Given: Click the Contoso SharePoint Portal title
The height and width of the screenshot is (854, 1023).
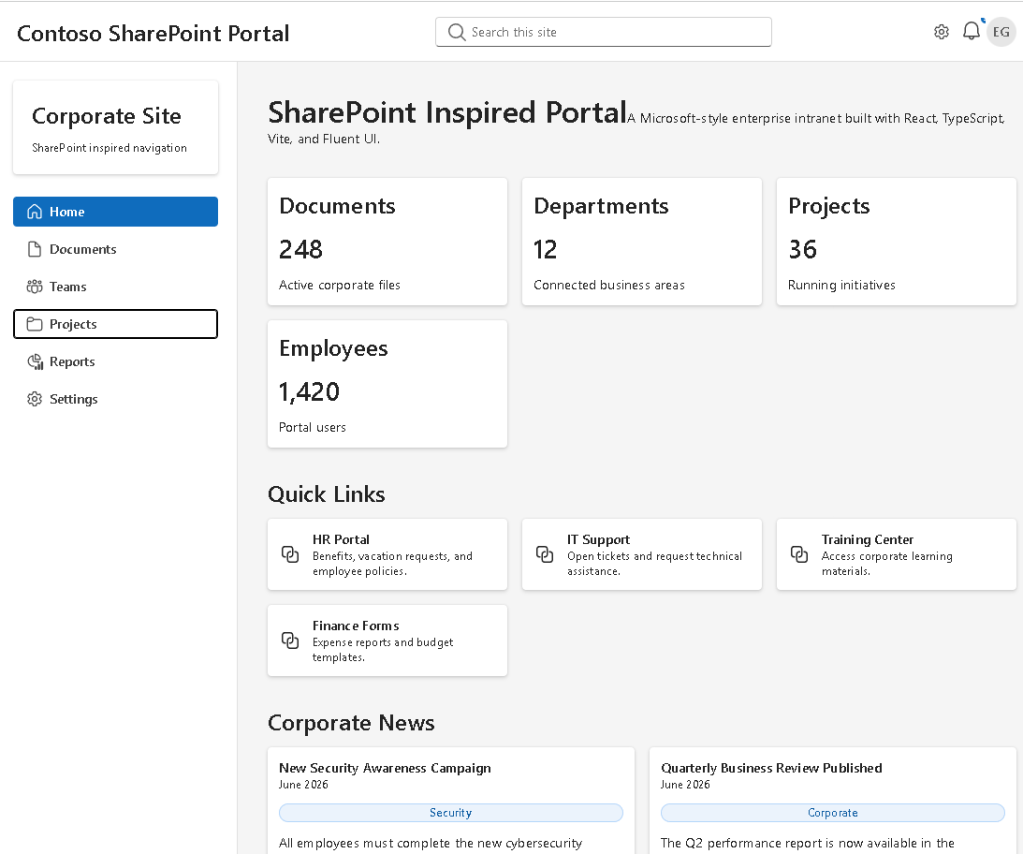Looking at the screenshot, I should point(153,33).
